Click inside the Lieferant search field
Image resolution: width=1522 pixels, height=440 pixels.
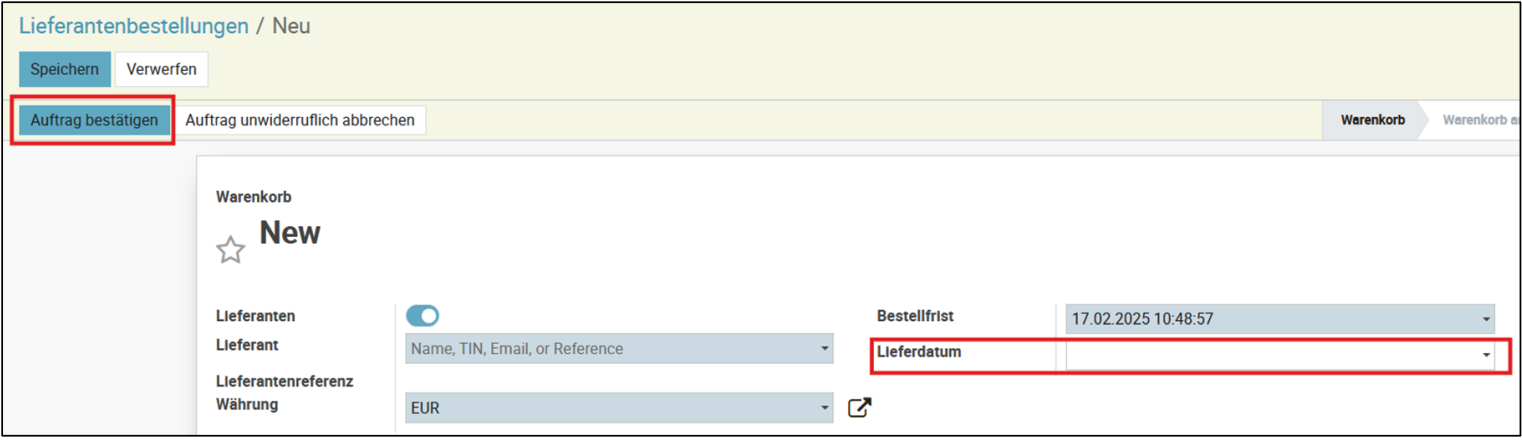tap(610, 349)
